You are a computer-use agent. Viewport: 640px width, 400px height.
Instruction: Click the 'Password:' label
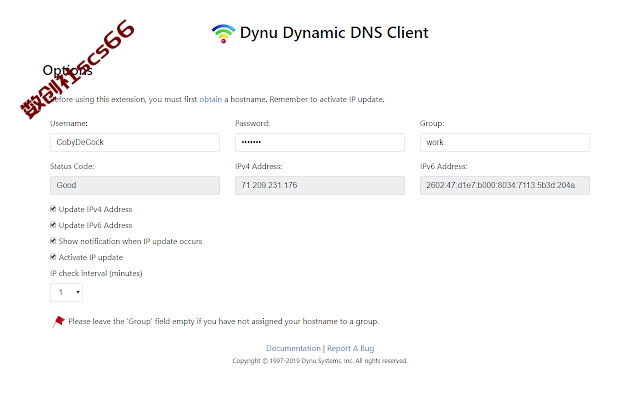252,123
